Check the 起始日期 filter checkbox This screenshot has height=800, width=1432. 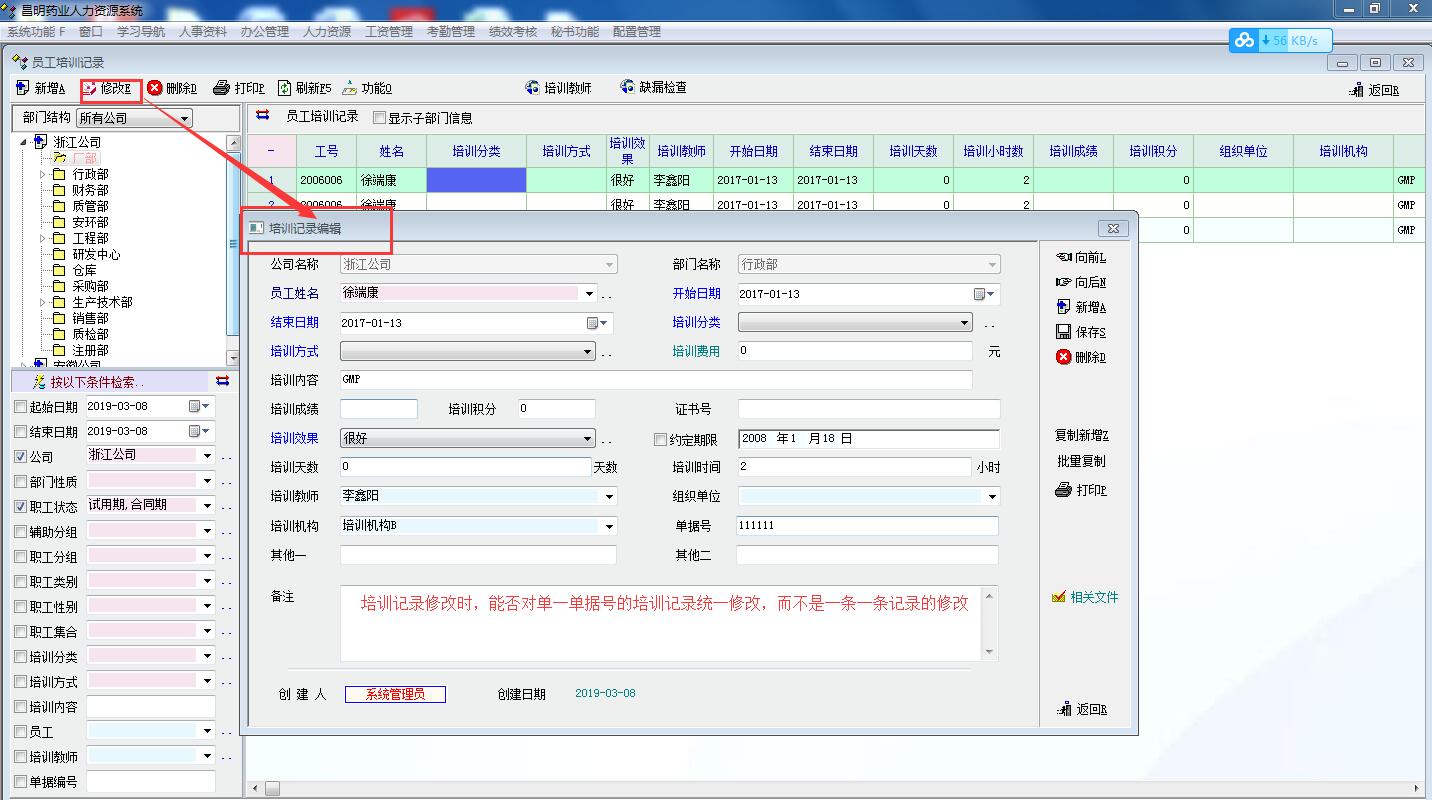coord(21,407)
